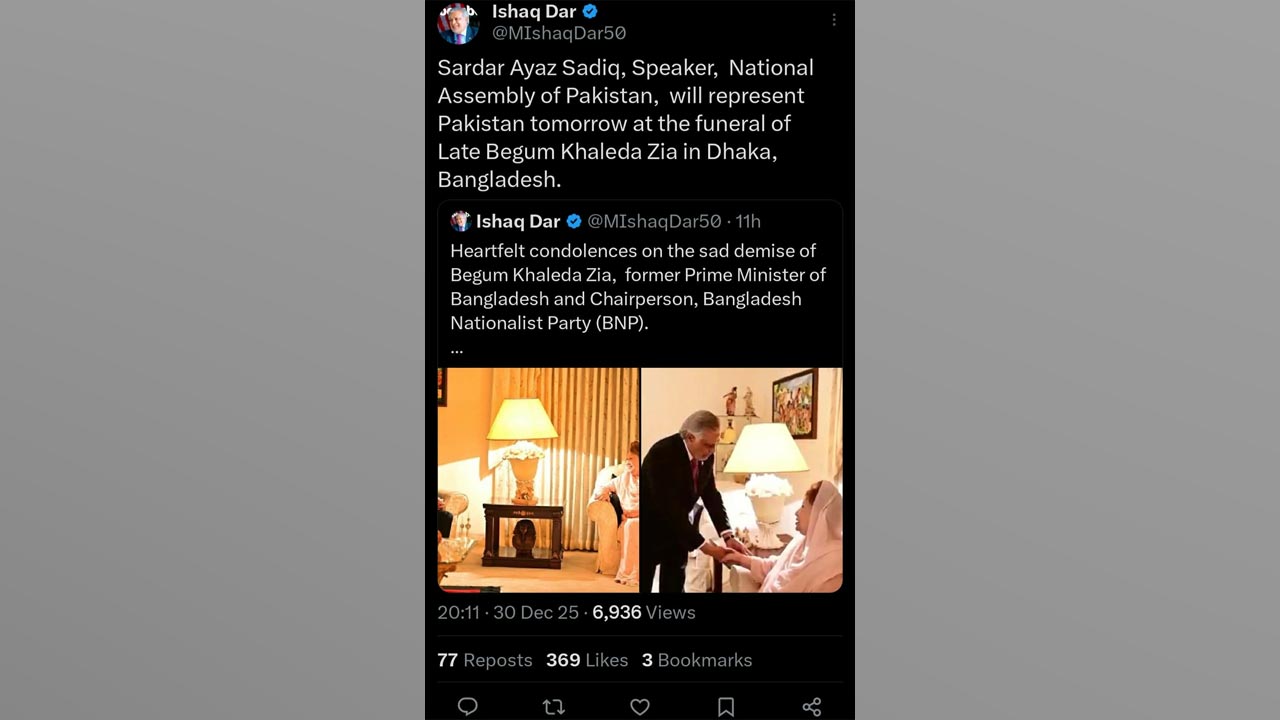View the 77 Reposts list
Screen dimensions: 1280x720
485,660
